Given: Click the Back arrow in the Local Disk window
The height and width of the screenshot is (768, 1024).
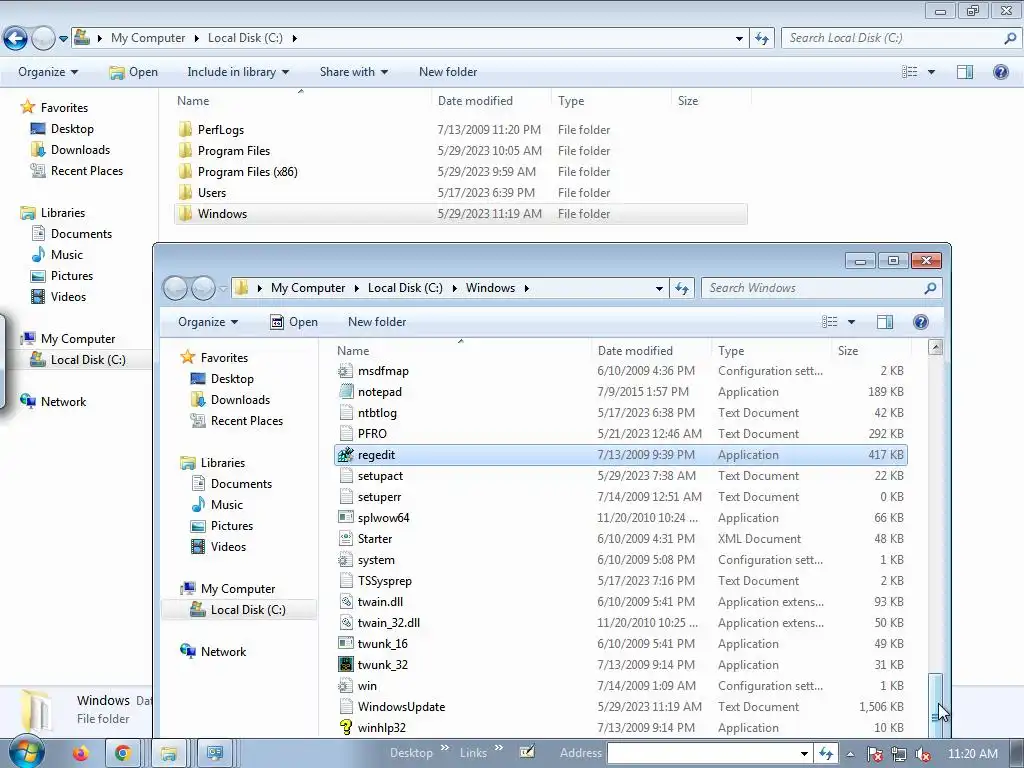Looking at the screenshot, I should [16, 39].
